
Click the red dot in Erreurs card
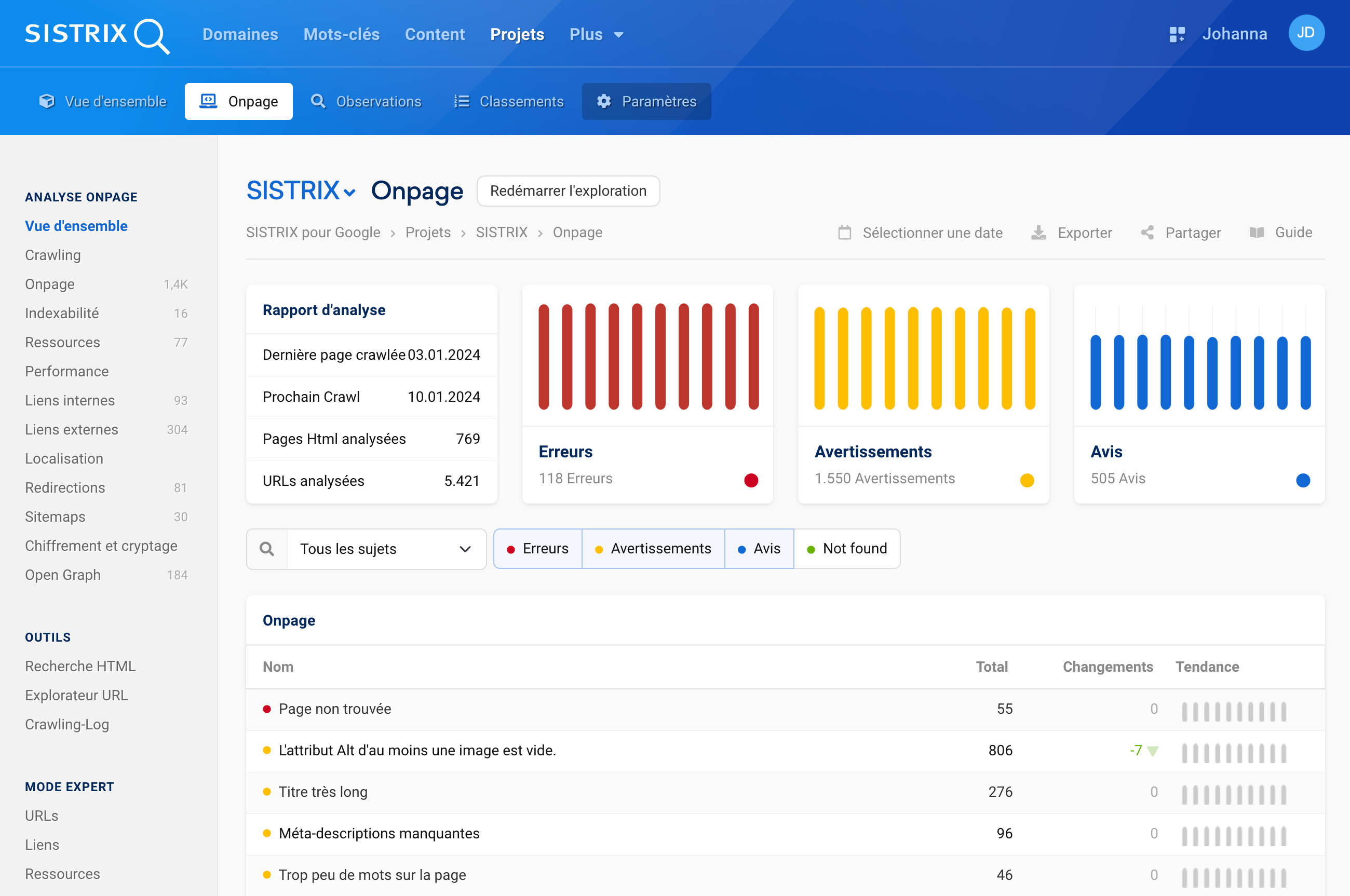click(751, 480)
